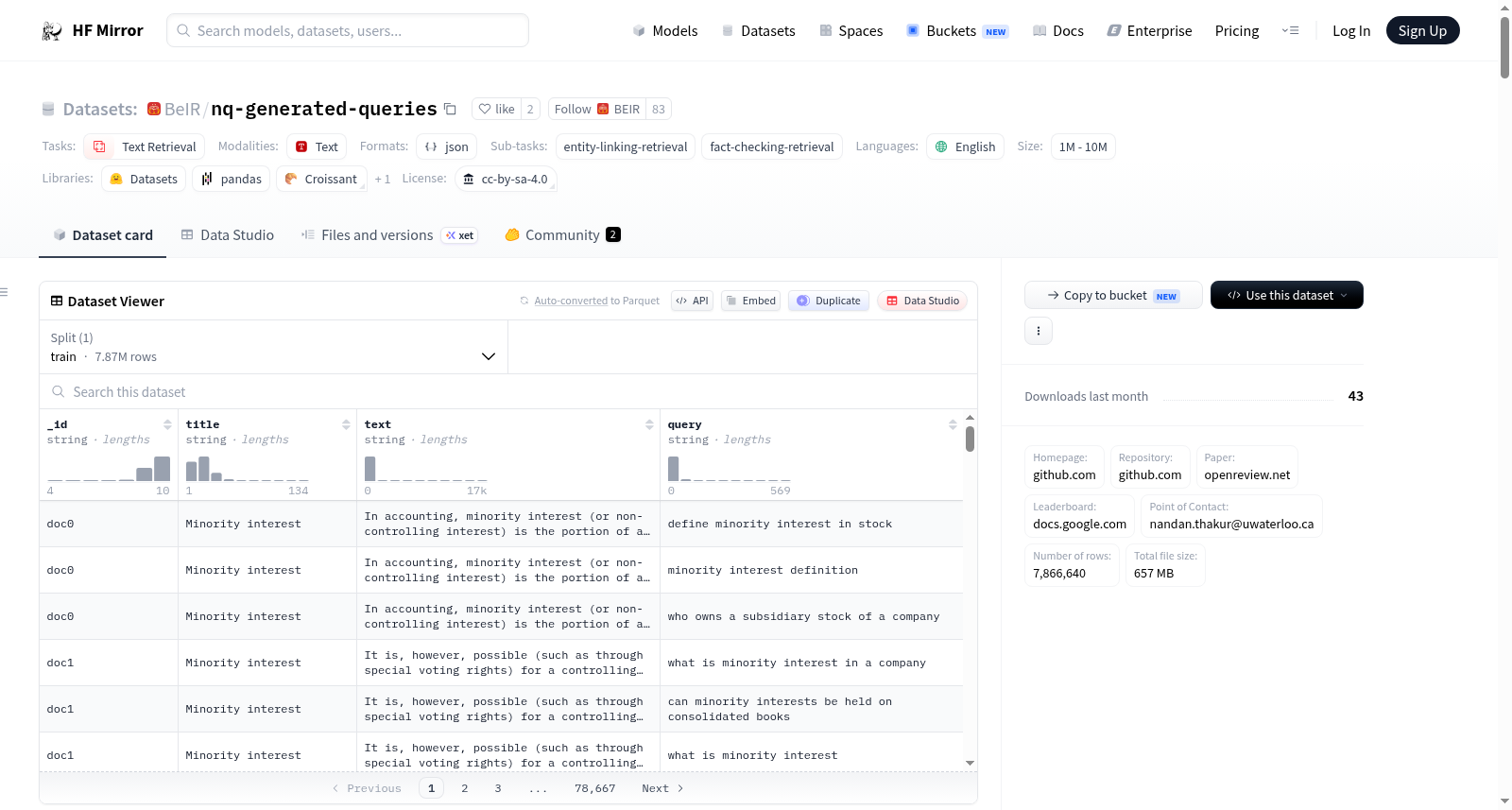Go to Models in the navigation
The image size is (1512, 810).
coord(665,31)
